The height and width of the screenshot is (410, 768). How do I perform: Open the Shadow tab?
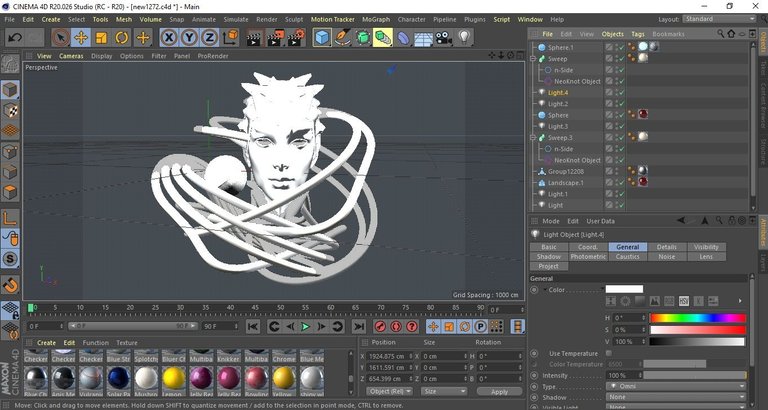pos(549,257)
